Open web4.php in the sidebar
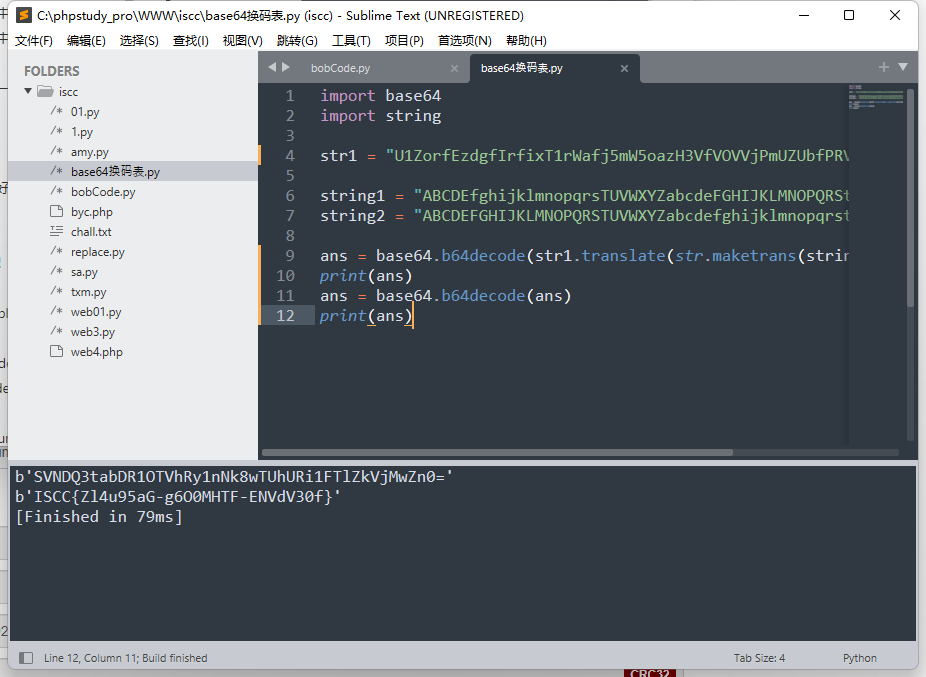The width and height of the screenshot is (926, 677). click(97, 352)
